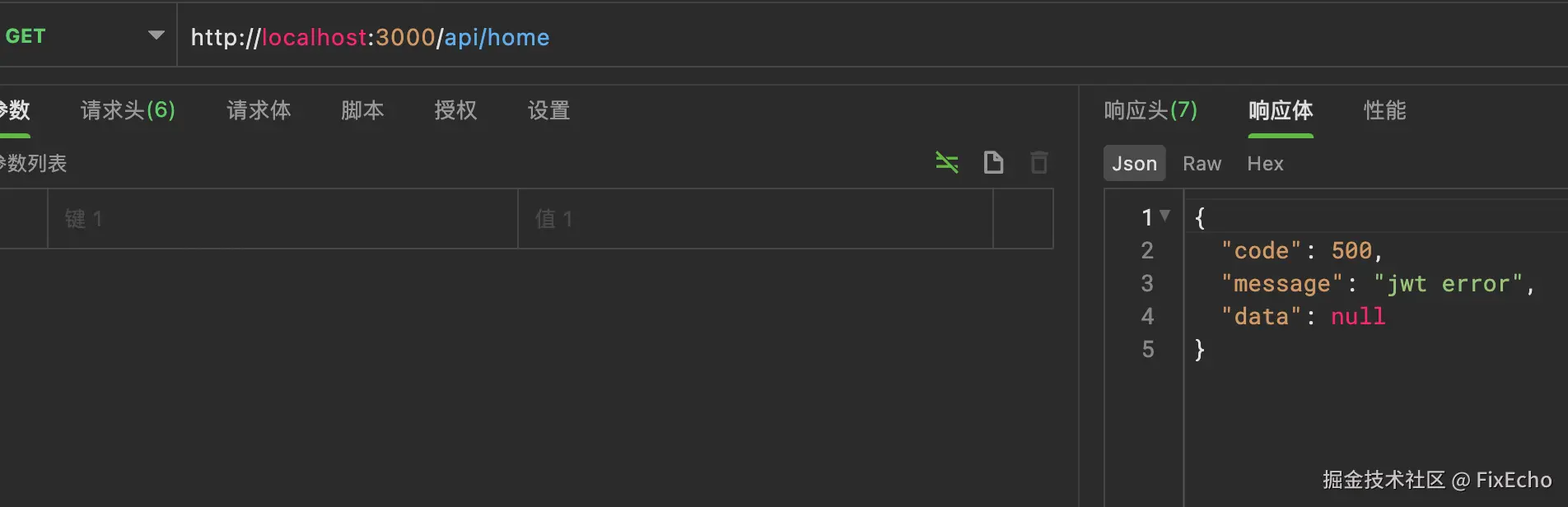Click the "jwt error" message value
The image size is (1568, 507).
coord(1448,284)
